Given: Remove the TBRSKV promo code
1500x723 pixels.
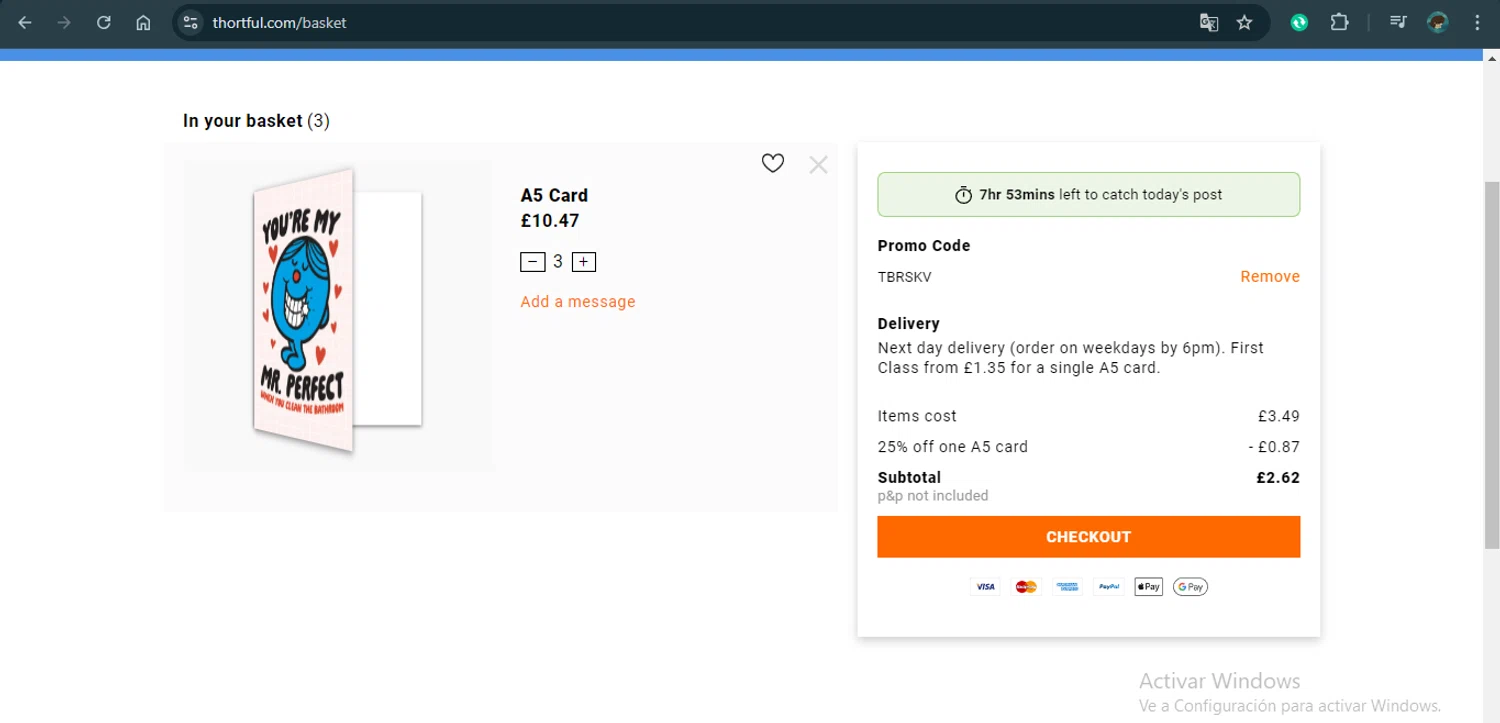Looking at the screenshot, I should [1270, 277].
